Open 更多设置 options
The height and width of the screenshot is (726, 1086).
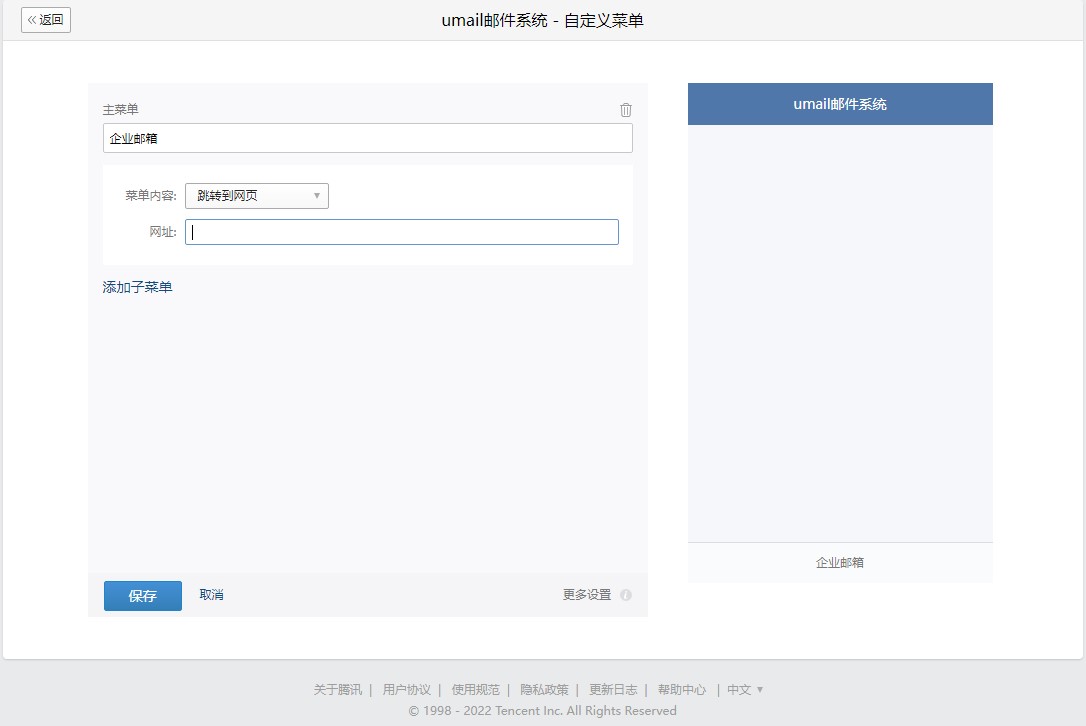pos(586,595)
